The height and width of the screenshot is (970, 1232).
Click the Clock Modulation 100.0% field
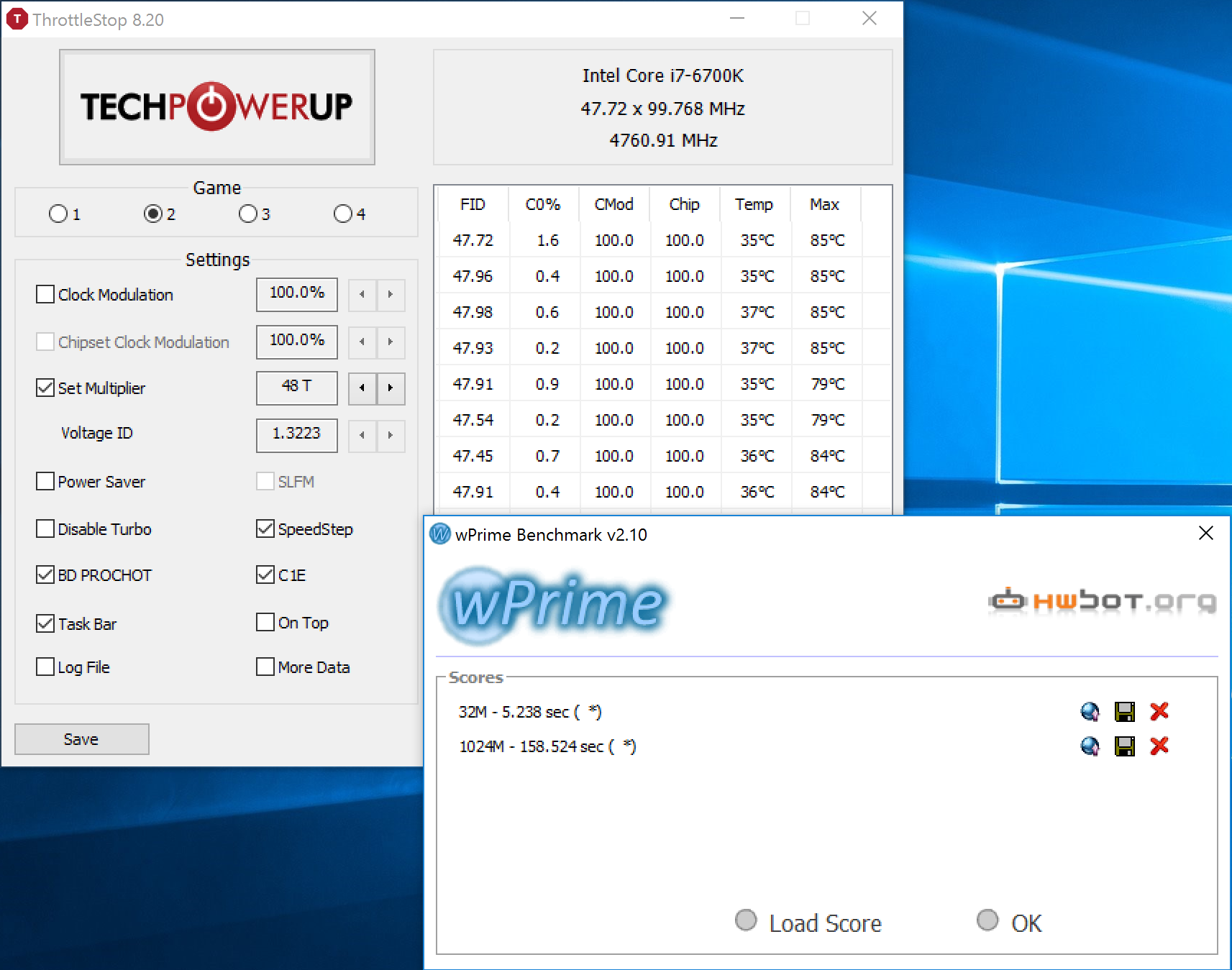pyautogui.click(x=297, y=294)
